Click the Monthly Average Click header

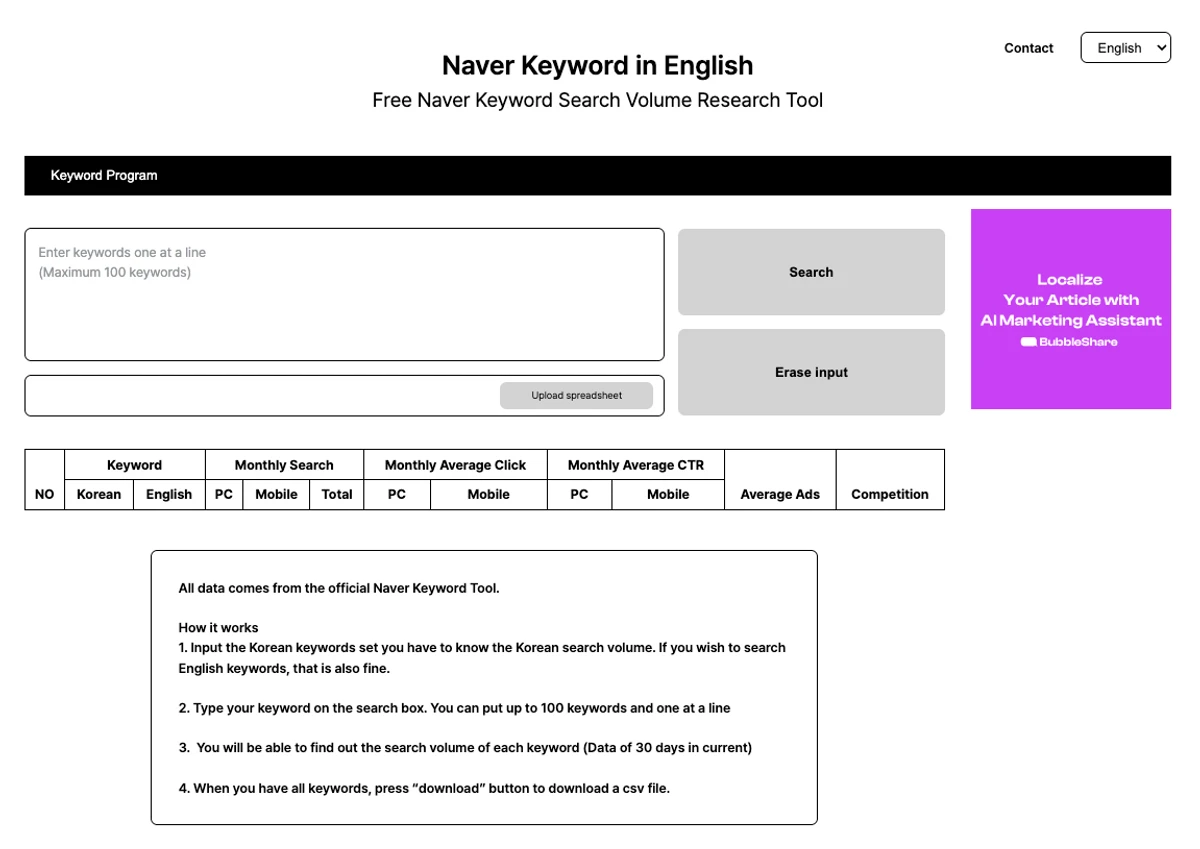coord(455,465)
